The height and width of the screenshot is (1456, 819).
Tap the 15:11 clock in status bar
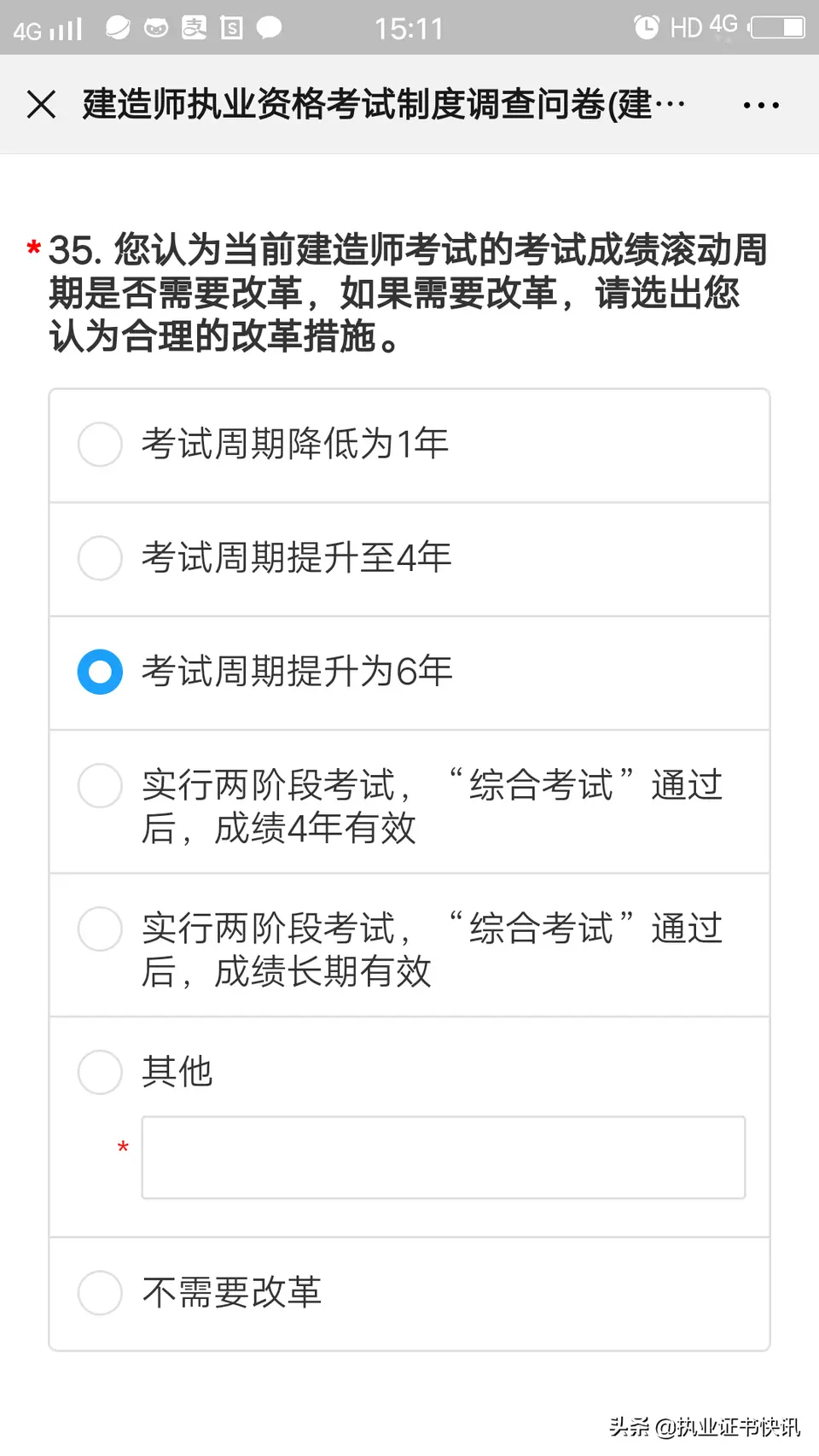coord(409,29)
